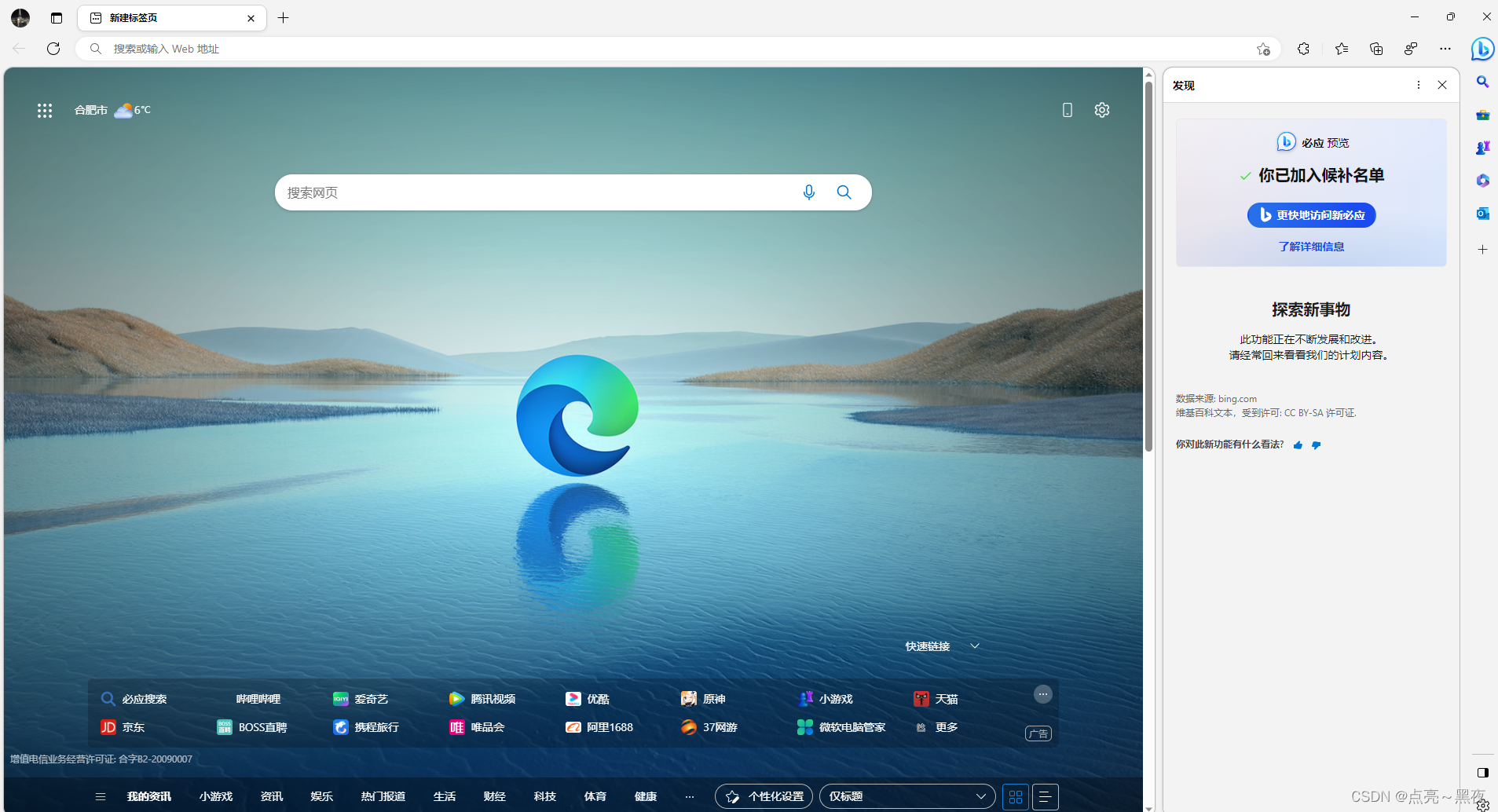Open the 微软电脑管家 quick link
This screenshot has height=812, width=1498.
(x=841, y=727)
